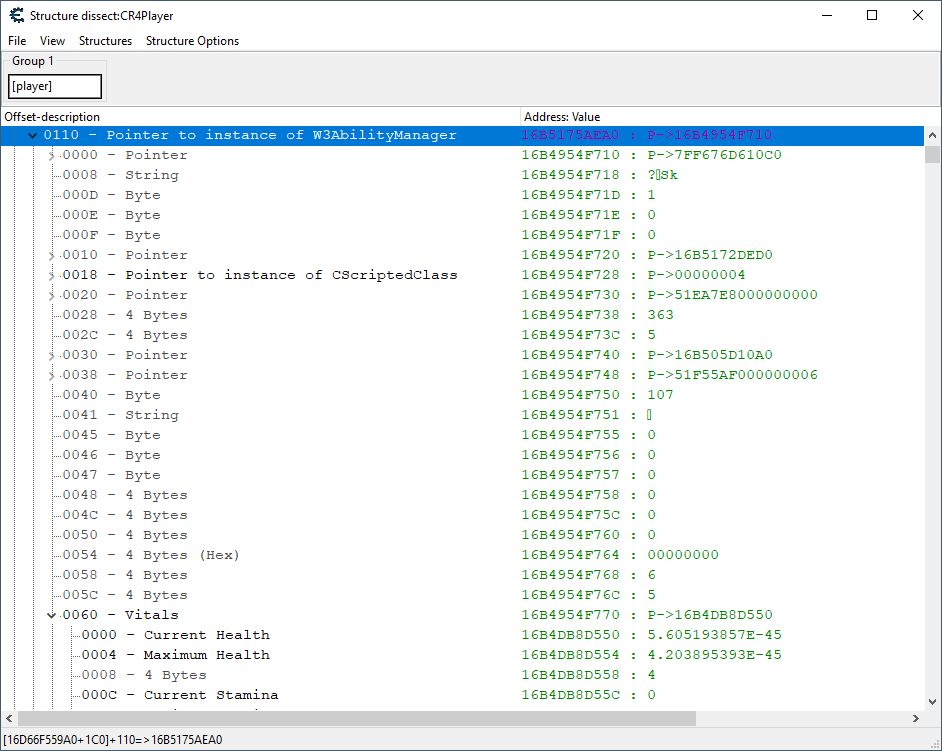Expand pointer to instance of CScriptedClass
This screenshot has width=942, height=751.
[x=51, y=275]
